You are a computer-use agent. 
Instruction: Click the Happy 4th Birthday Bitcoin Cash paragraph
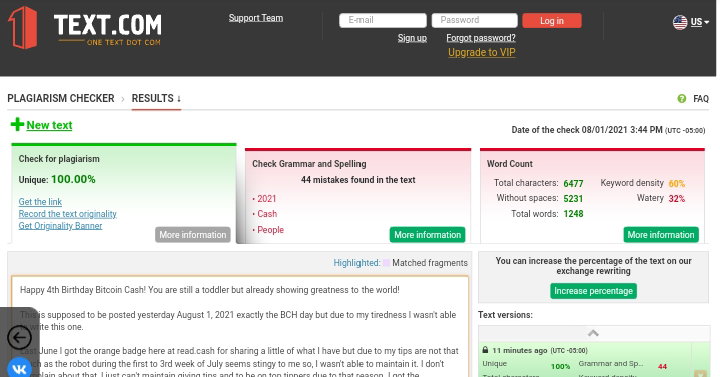(x=209, y=290)
